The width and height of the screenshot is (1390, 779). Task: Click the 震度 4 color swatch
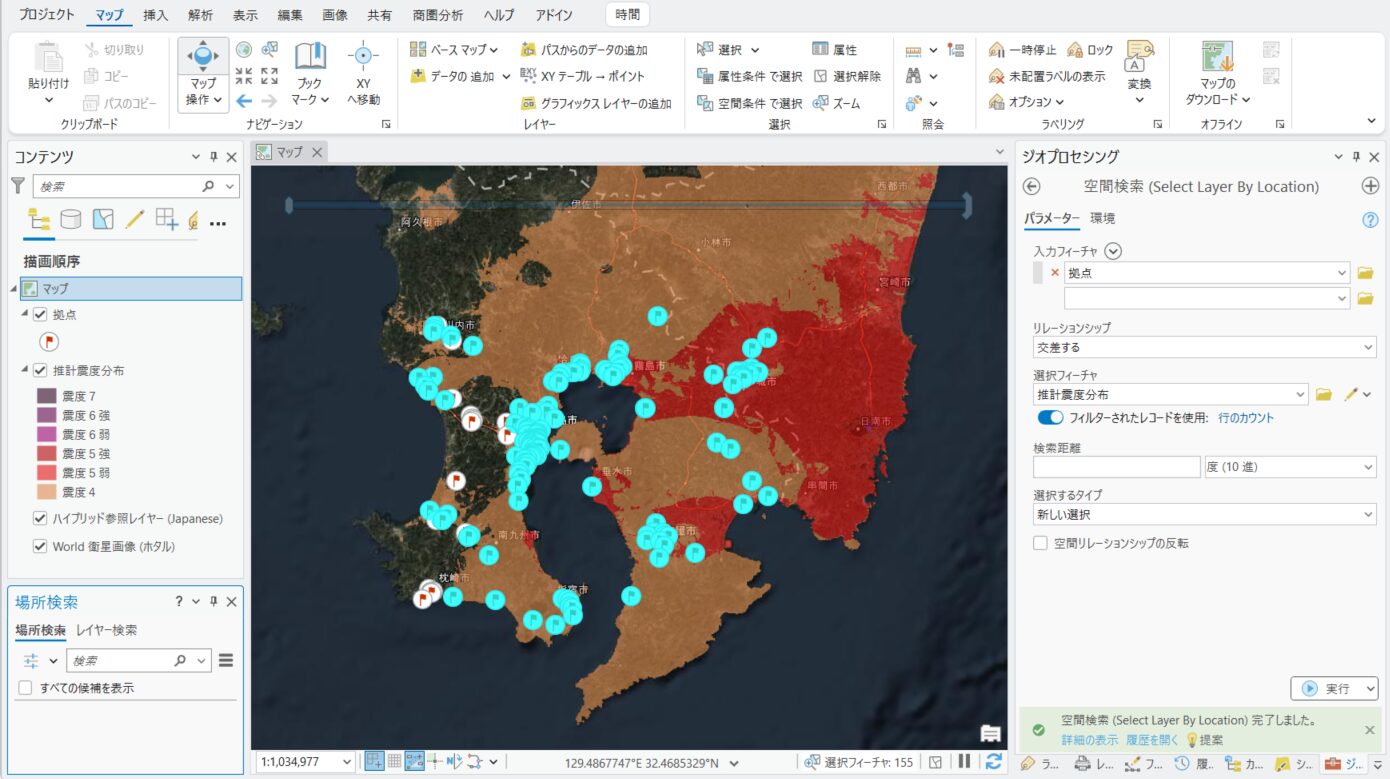47,492
